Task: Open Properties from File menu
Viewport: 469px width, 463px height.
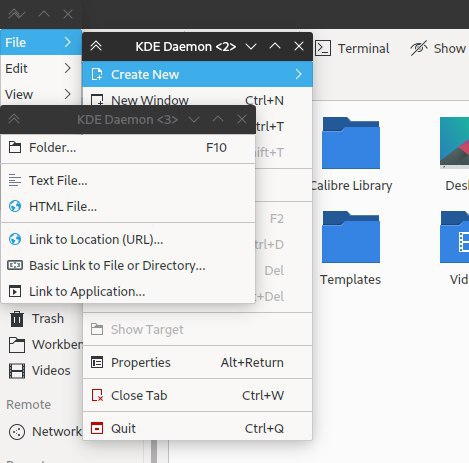Action: click(197, 362)
